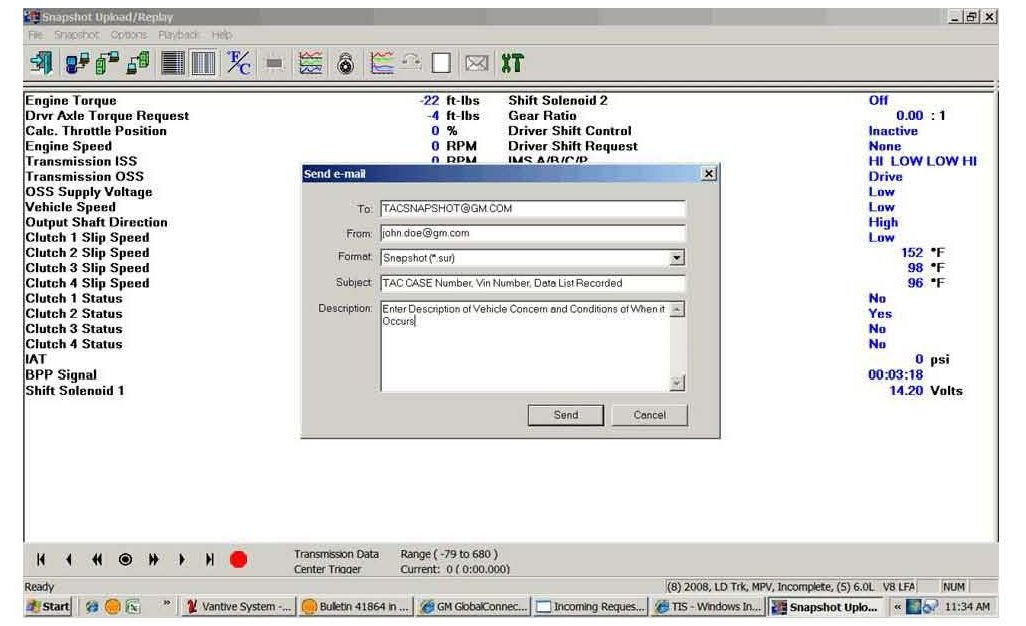The height and width of the screenshot is (626, 1026).
Task: Click the Send button
Action: (x=565, y=415)
